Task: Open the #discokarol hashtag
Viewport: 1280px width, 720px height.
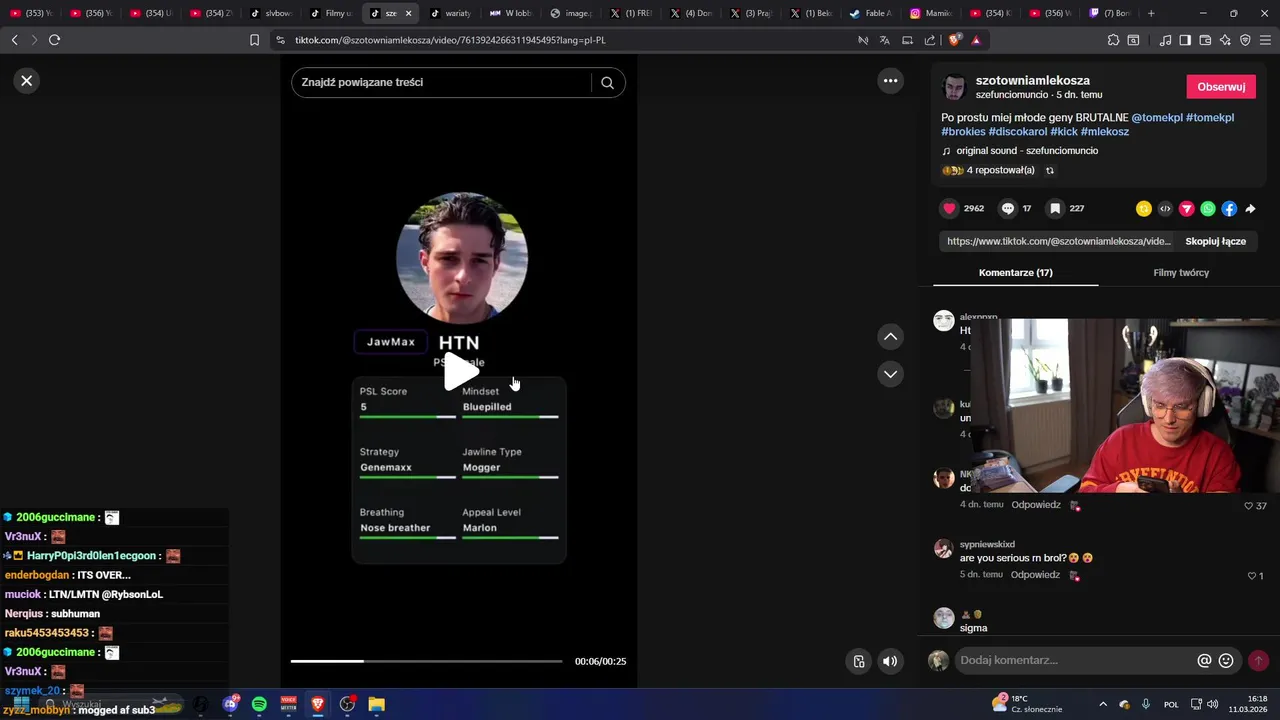Action: click(x=1018, y=132)
